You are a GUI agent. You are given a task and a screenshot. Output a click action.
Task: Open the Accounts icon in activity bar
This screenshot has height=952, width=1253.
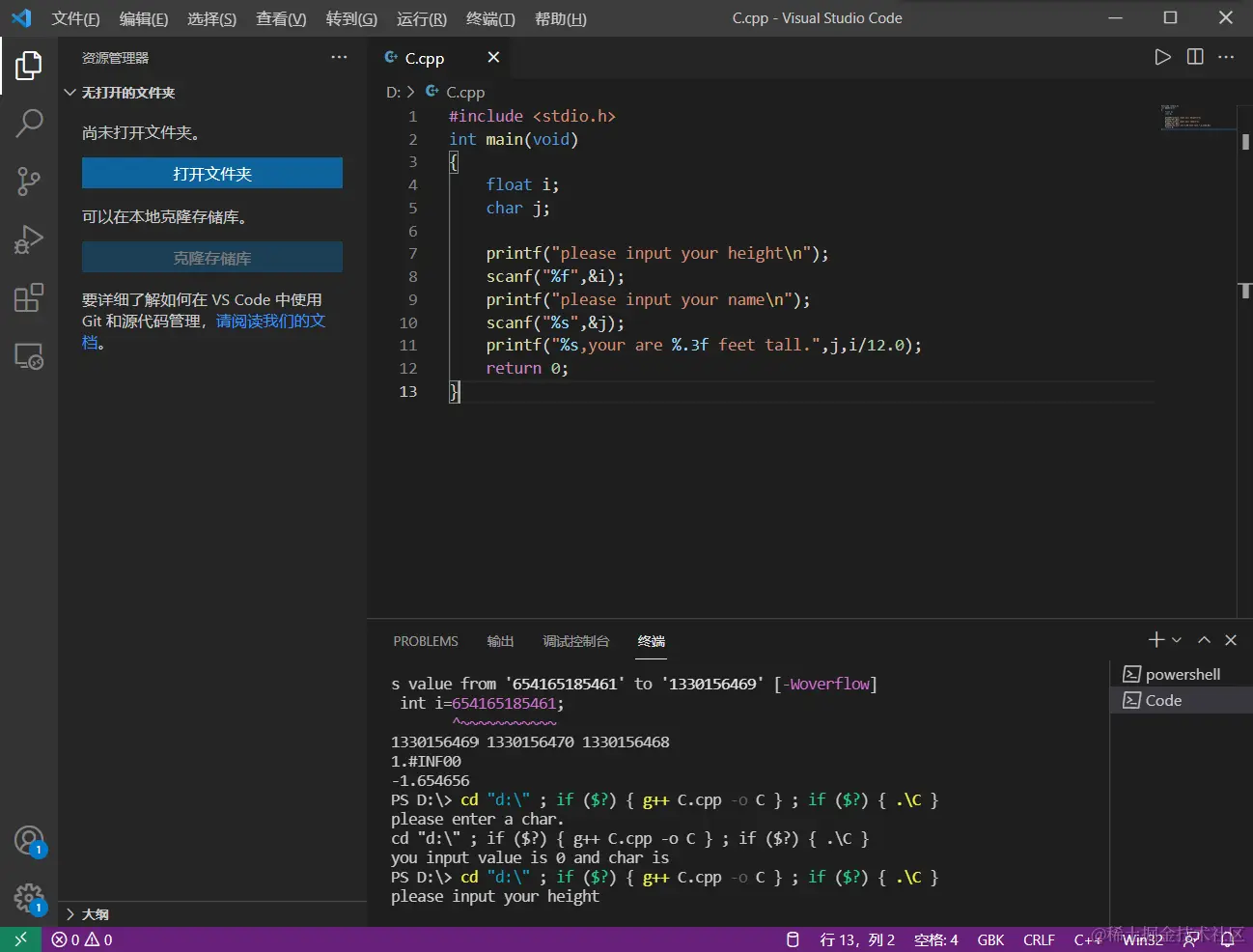(x=29, y=840)
